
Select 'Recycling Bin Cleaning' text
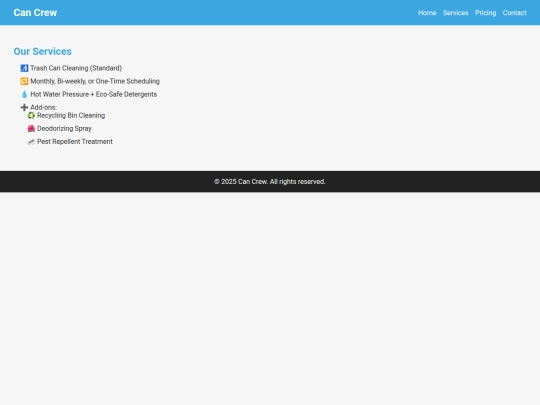71,115
